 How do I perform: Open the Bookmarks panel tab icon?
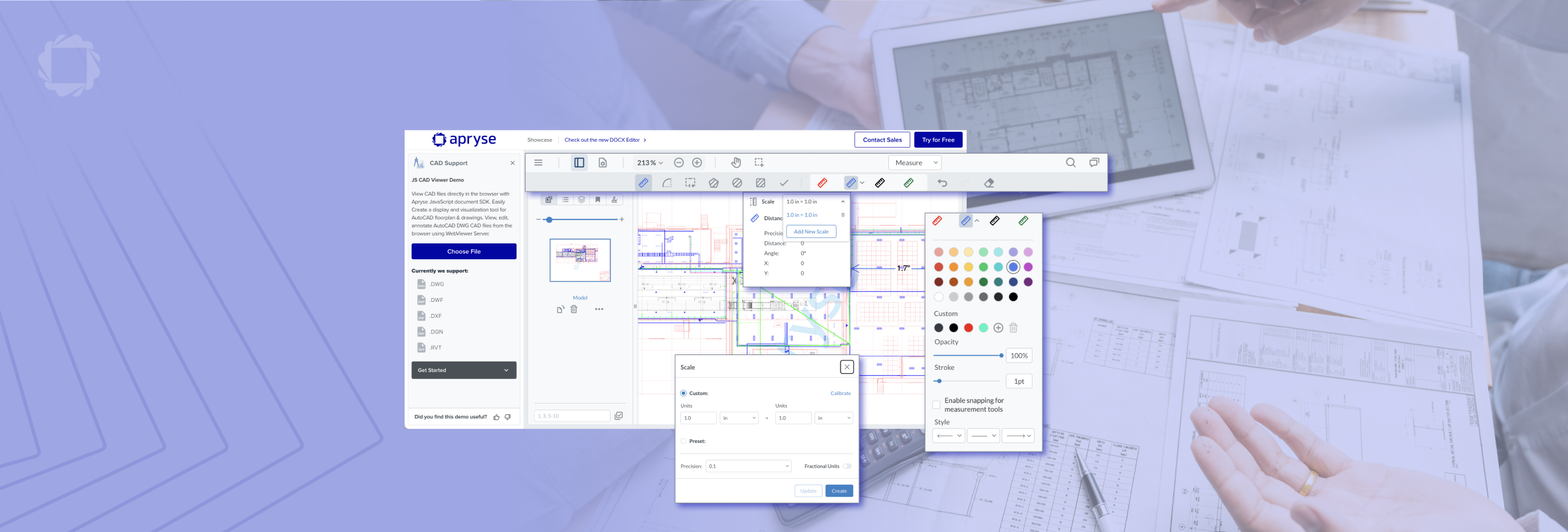(x=597, y=199)
